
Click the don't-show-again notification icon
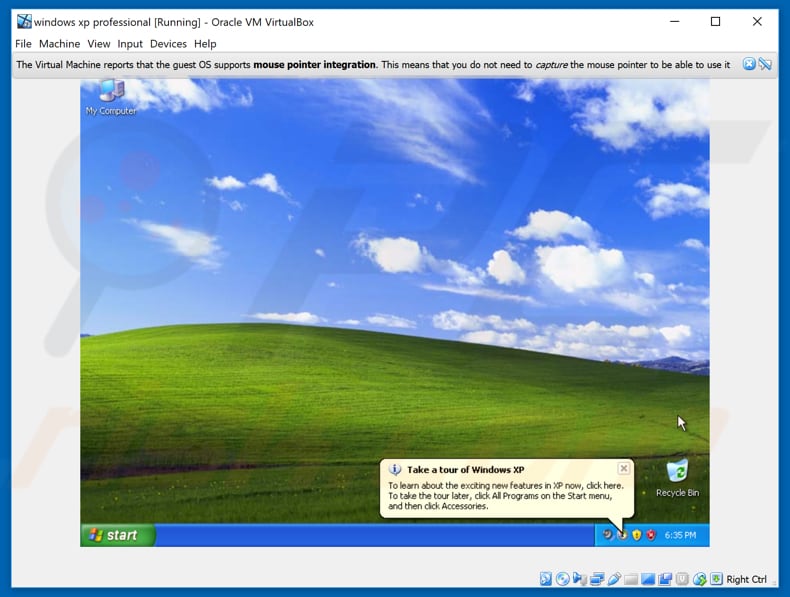pos(765,64)
